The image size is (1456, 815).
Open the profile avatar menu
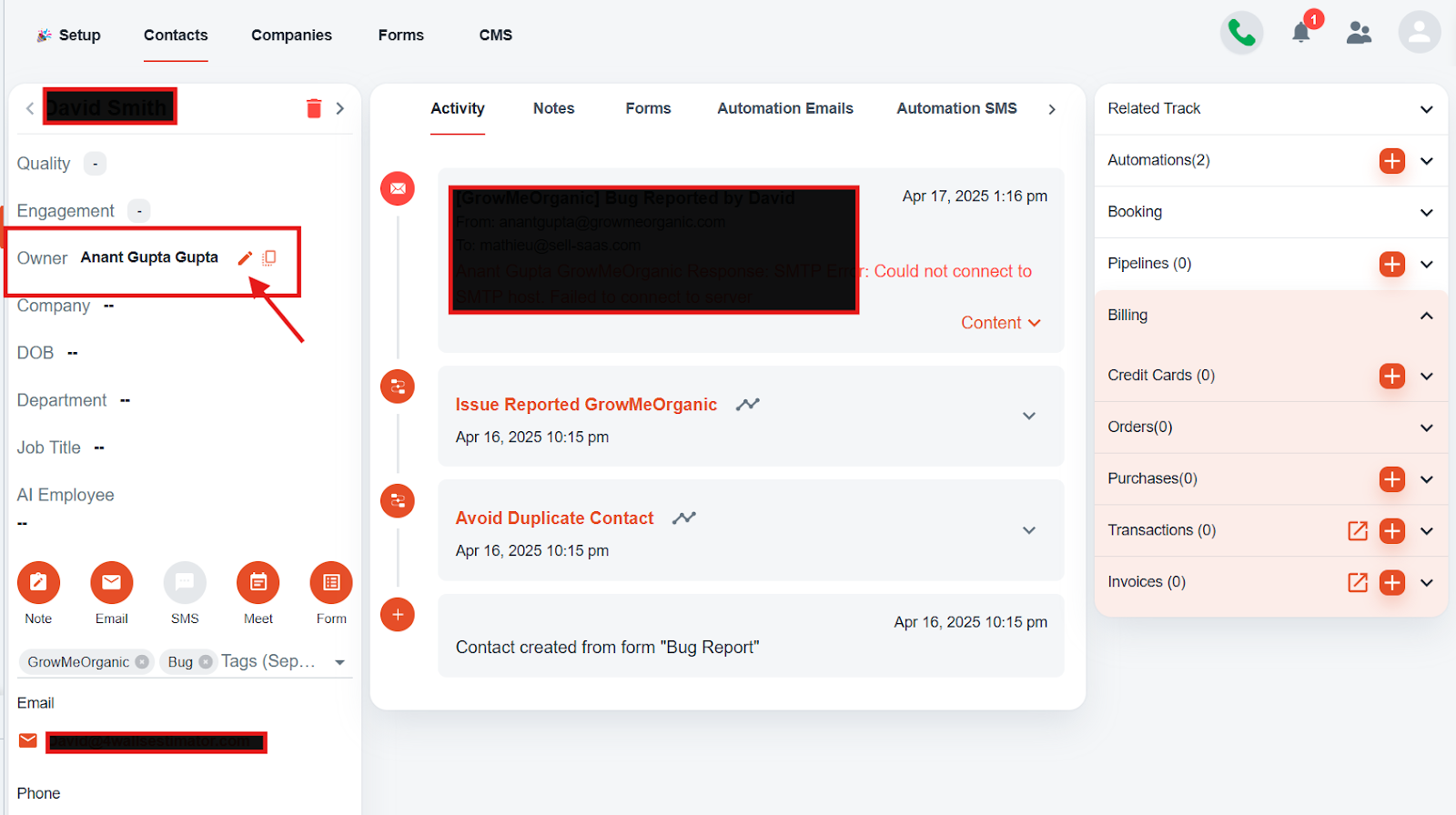coord(1420,33)
